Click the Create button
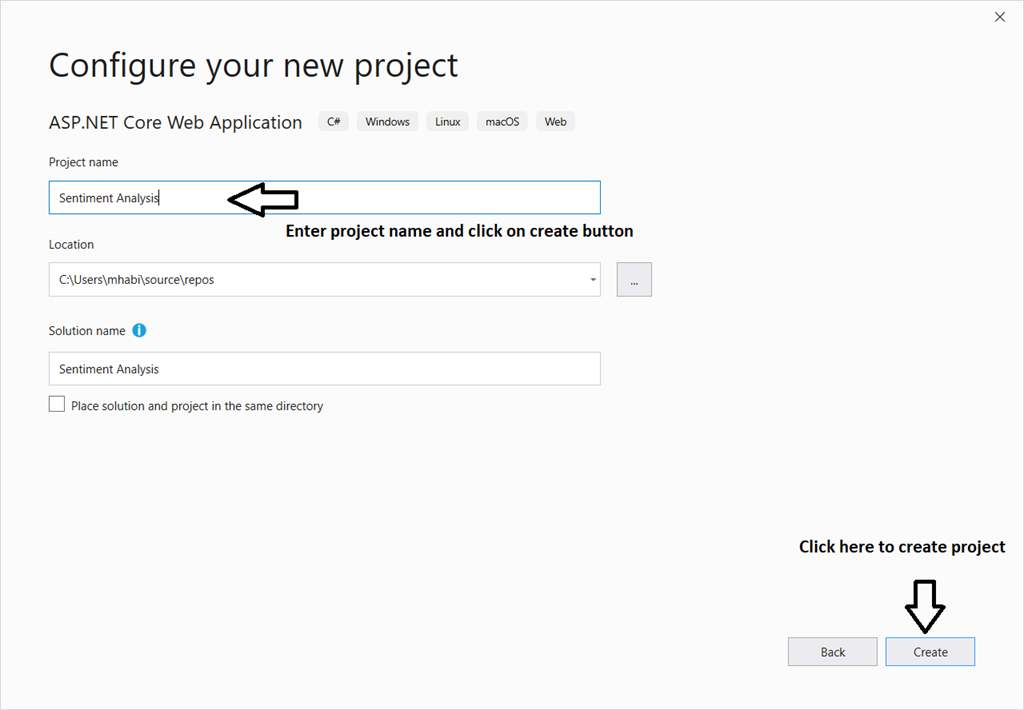 tap(930, 652)
